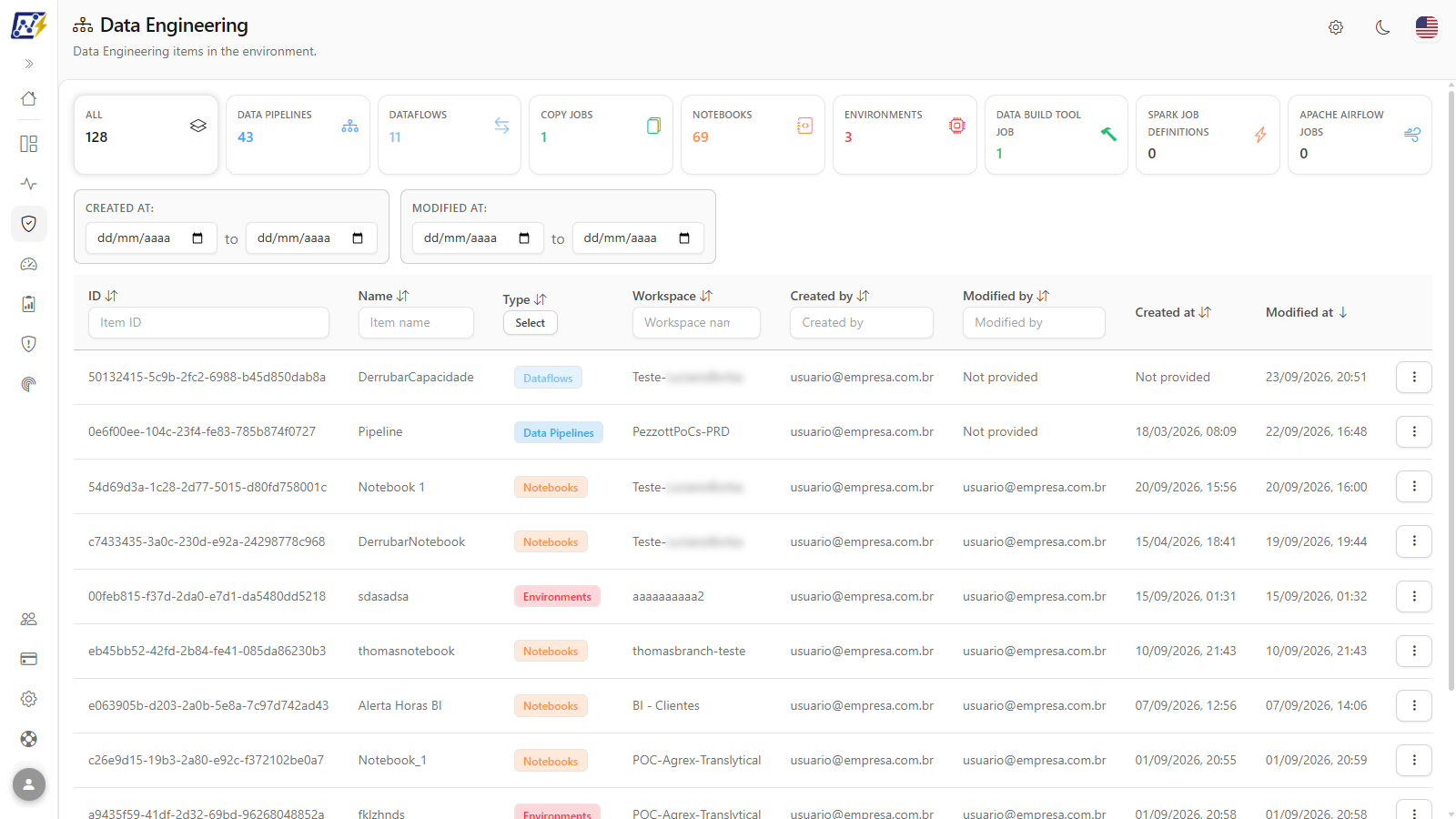The width and height of the screenshot is (1456, 819).
Task: Filter by the Data Pipelines card
Action: (298, 135)
